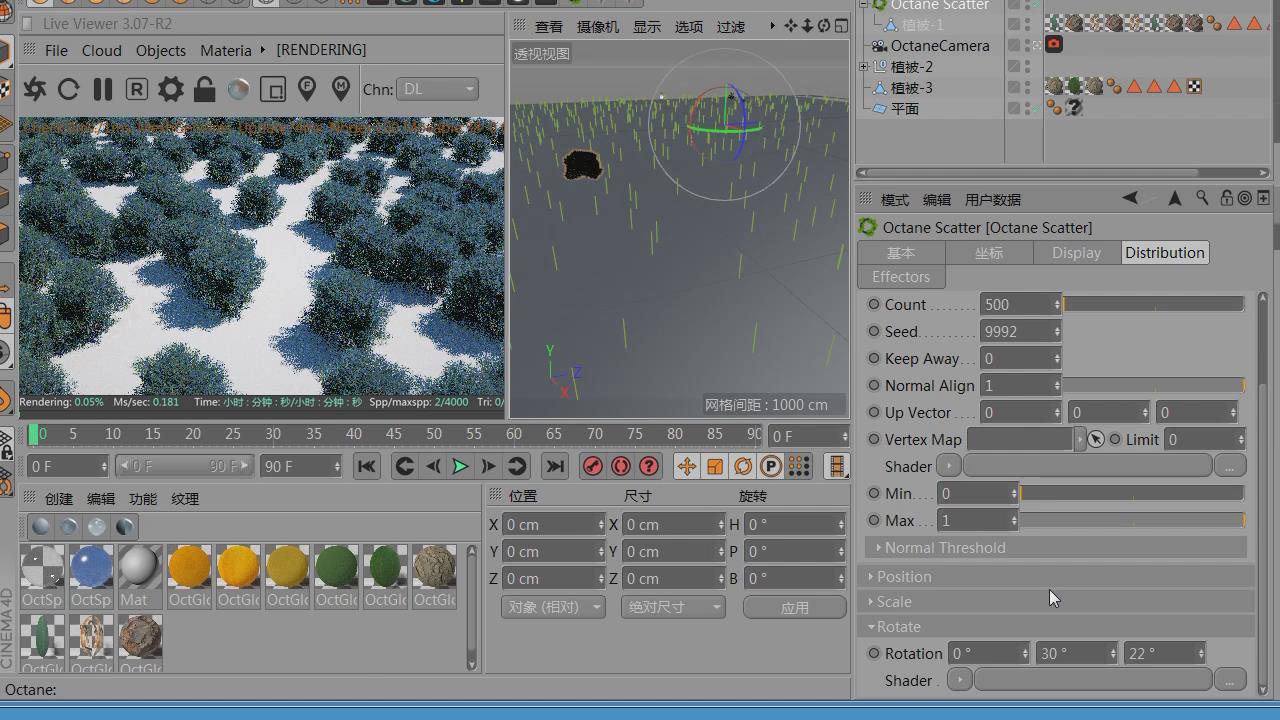
Task: Step to the previous frame
Action: (x=433, y=466)
